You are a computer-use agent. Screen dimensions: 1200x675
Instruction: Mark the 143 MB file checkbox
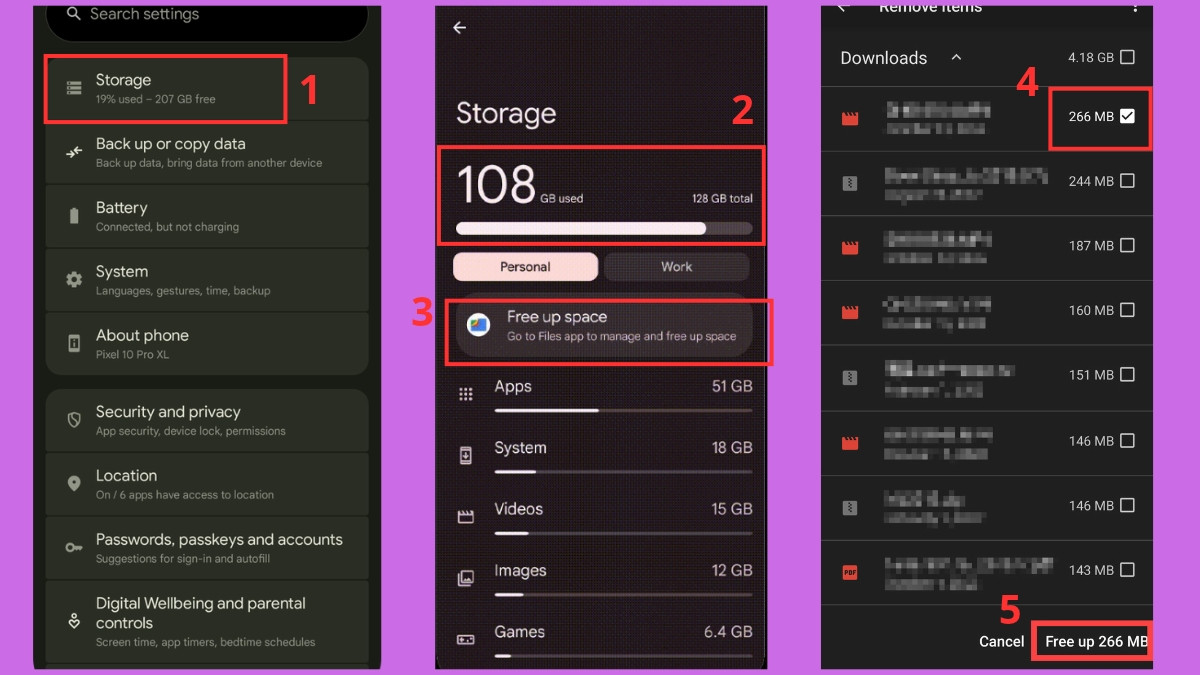1127,570
